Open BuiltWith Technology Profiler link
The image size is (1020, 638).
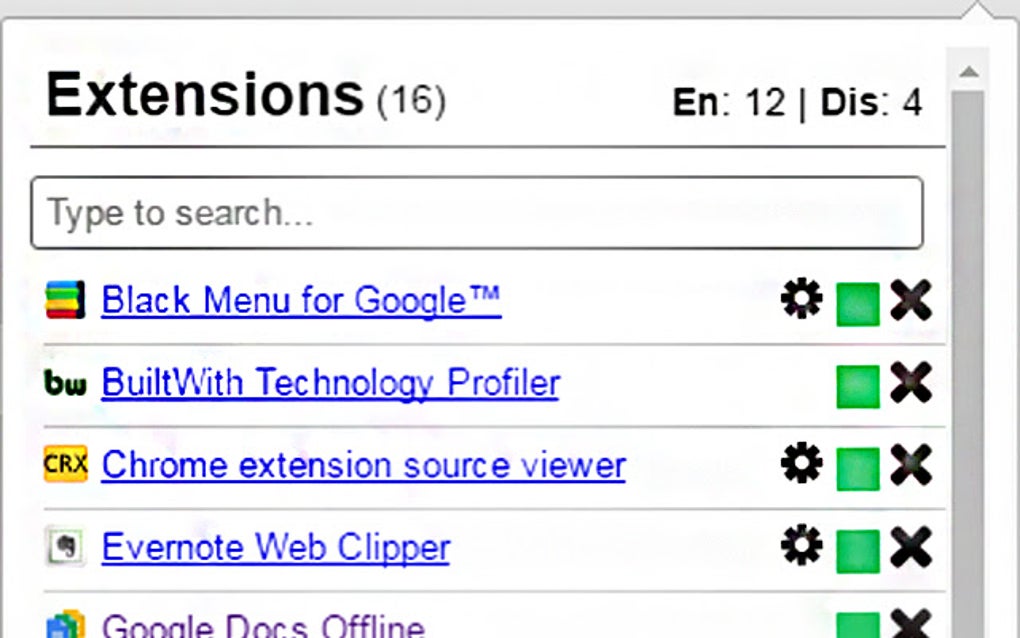click(x=330, y=382)
